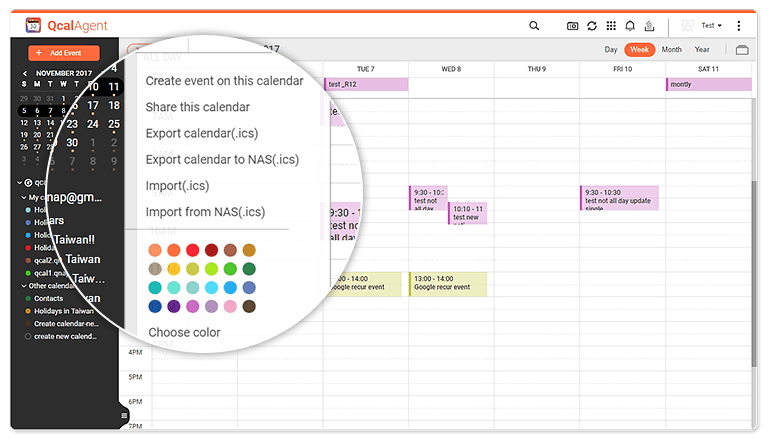Open the notifications bell
The height and width of the screenshot is (439, 768).
[x=630, y=26]
